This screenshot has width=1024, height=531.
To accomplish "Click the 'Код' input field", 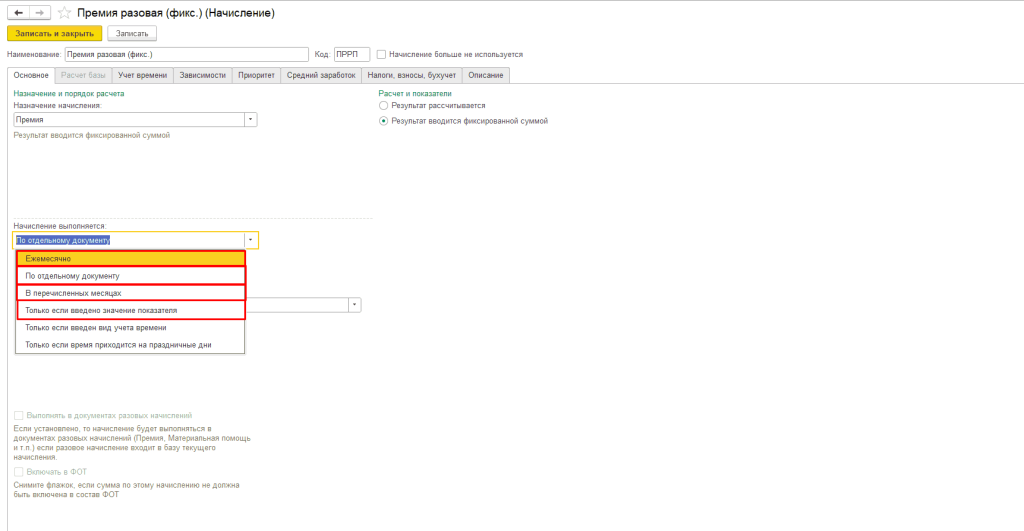I will [351, 54].
